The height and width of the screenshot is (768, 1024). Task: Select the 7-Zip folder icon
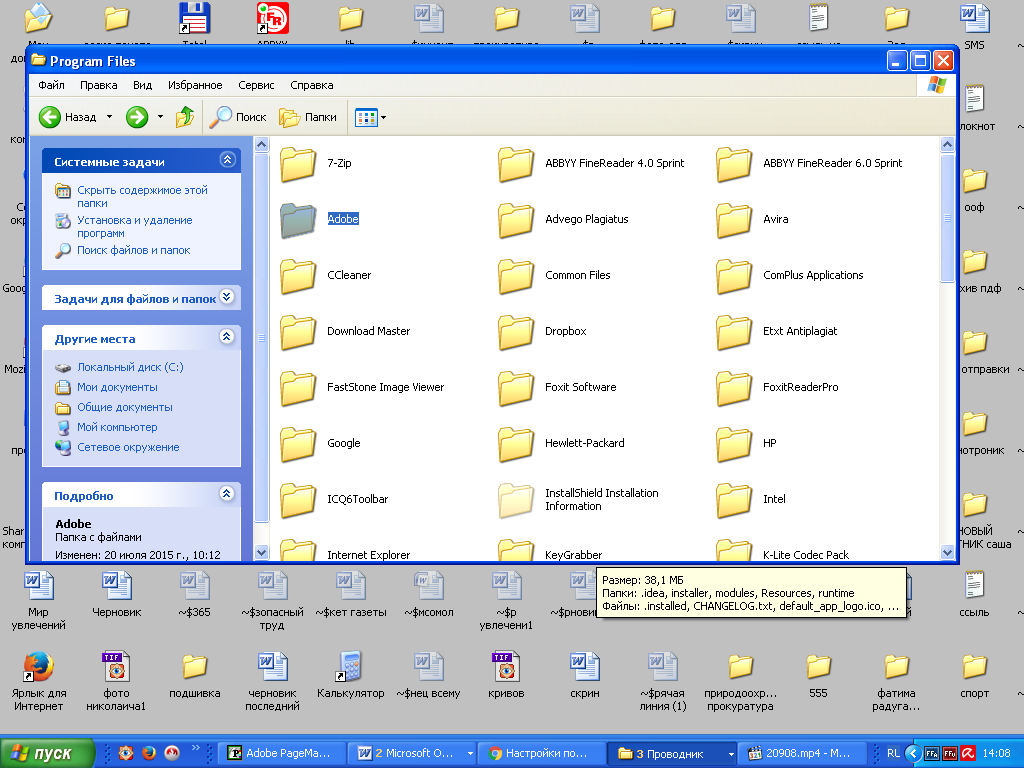pos(298,164)
